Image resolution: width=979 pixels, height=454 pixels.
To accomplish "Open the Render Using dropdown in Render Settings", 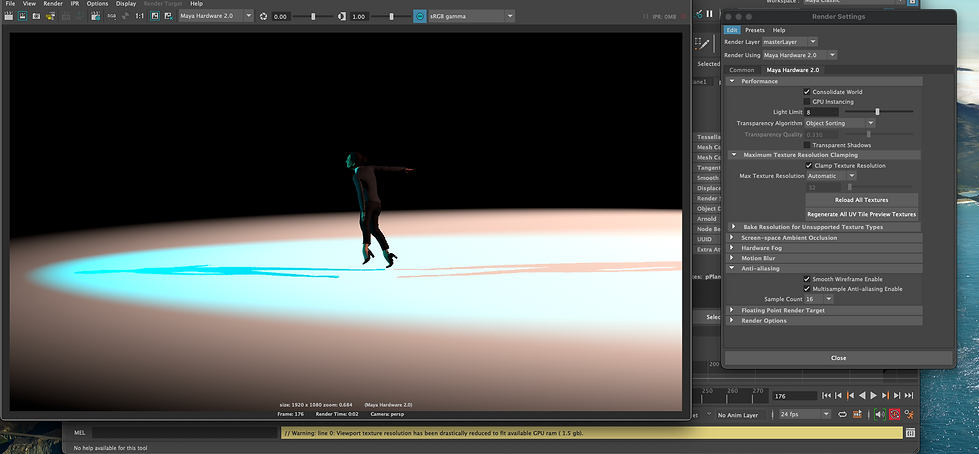I will pos(799,55).
